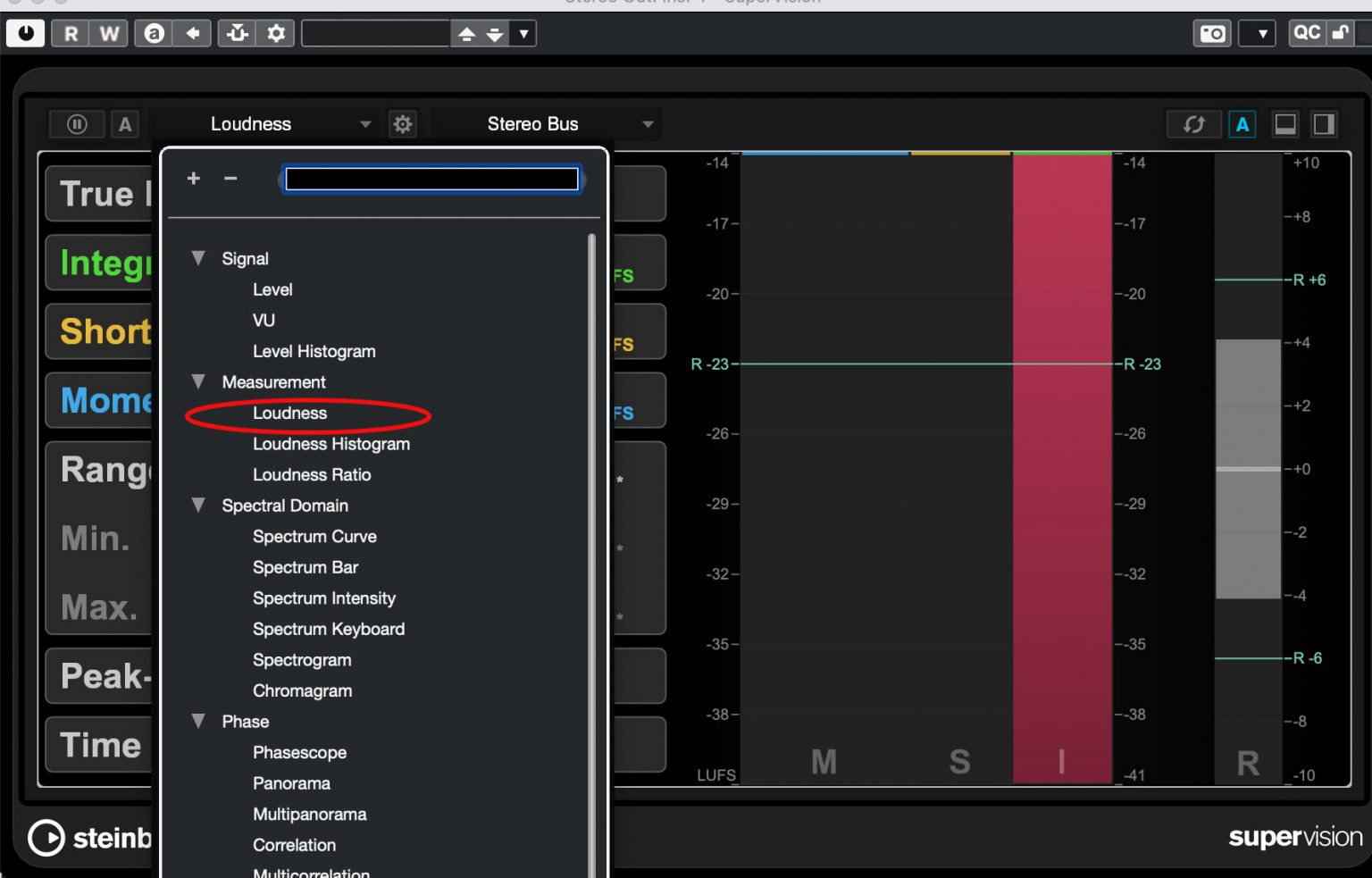This screenshot has height=878, width=1372.
Task: Click the pause measurement icon
Action: 77,124
